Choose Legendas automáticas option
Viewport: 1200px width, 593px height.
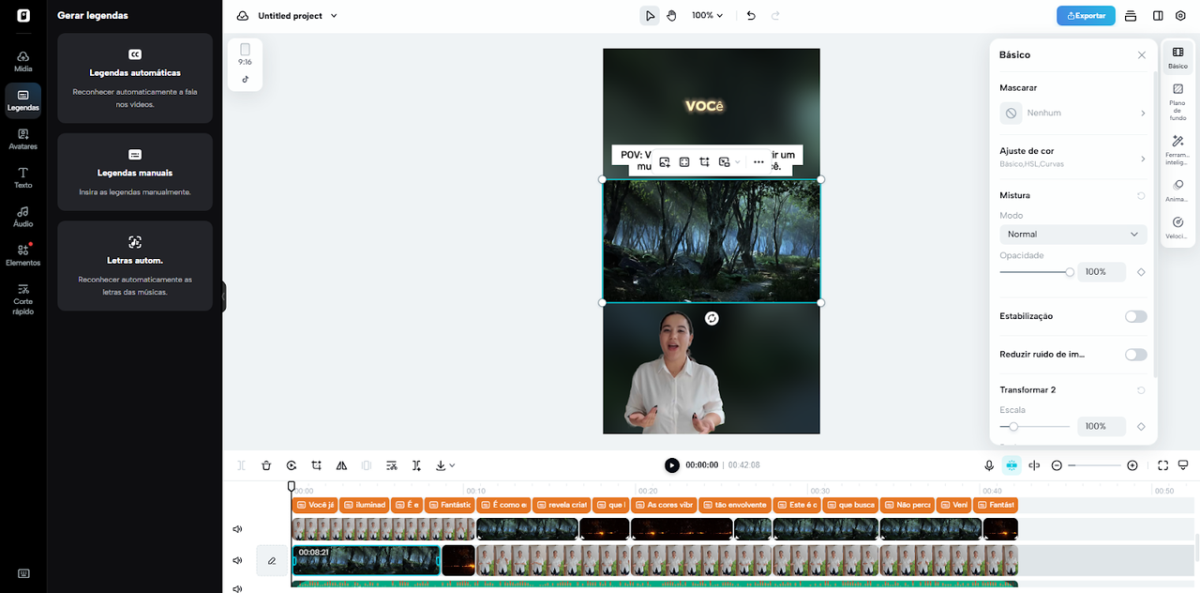click(135, 78)
